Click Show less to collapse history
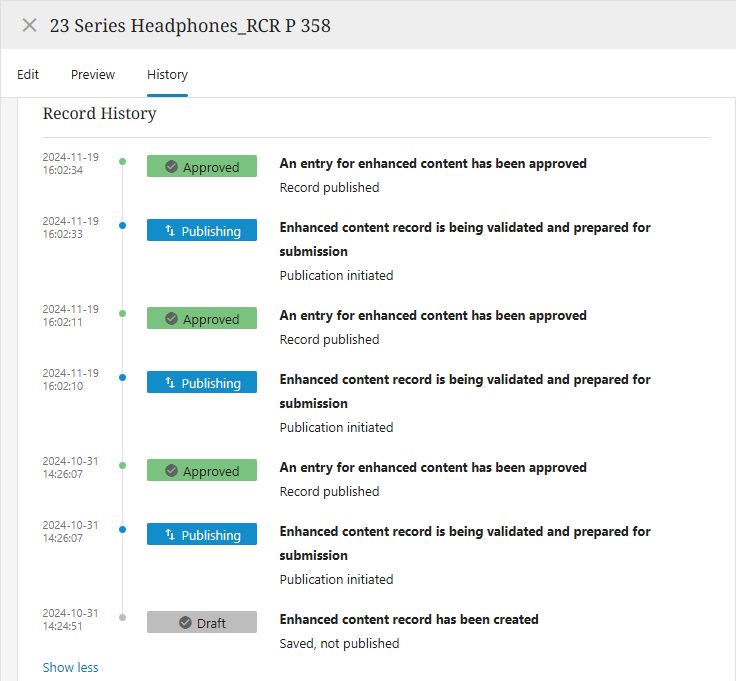736x681 pixels. [x=70, y=667]
